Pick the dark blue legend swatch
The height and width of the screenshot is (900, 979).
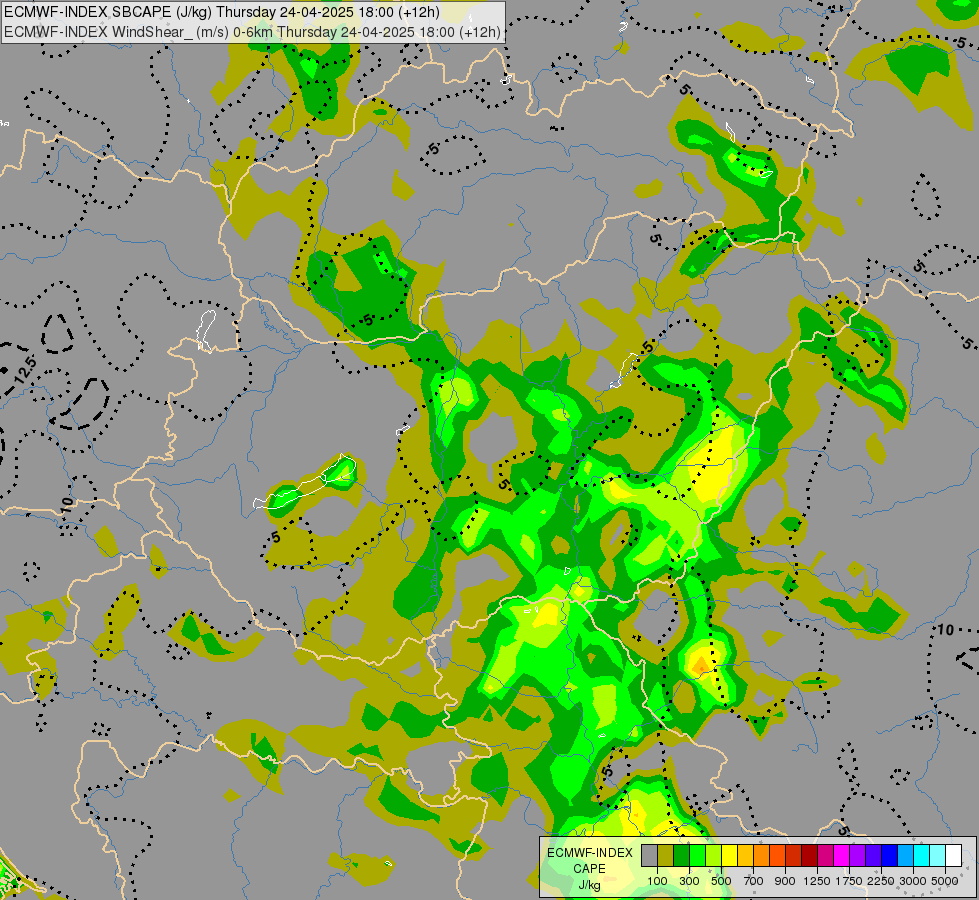890,855
